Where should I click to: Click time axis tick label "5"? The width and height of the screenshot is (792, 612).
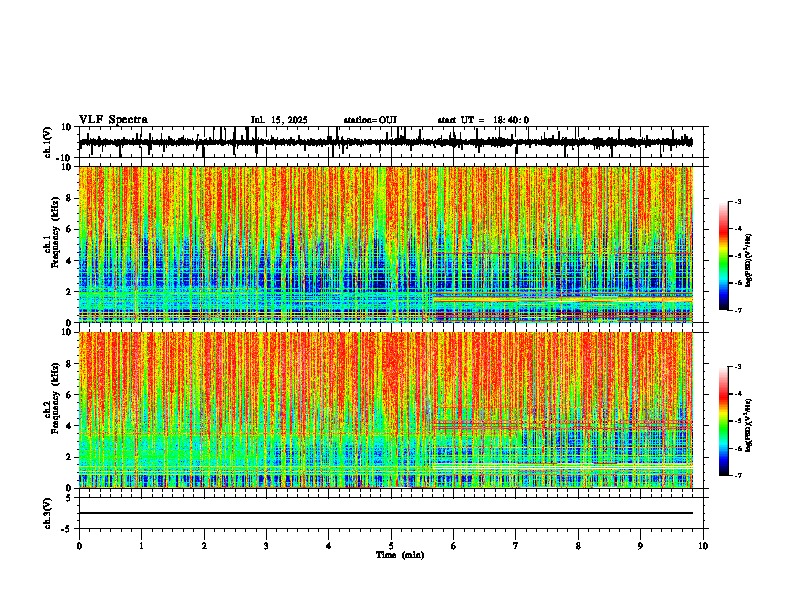point(391,546)
